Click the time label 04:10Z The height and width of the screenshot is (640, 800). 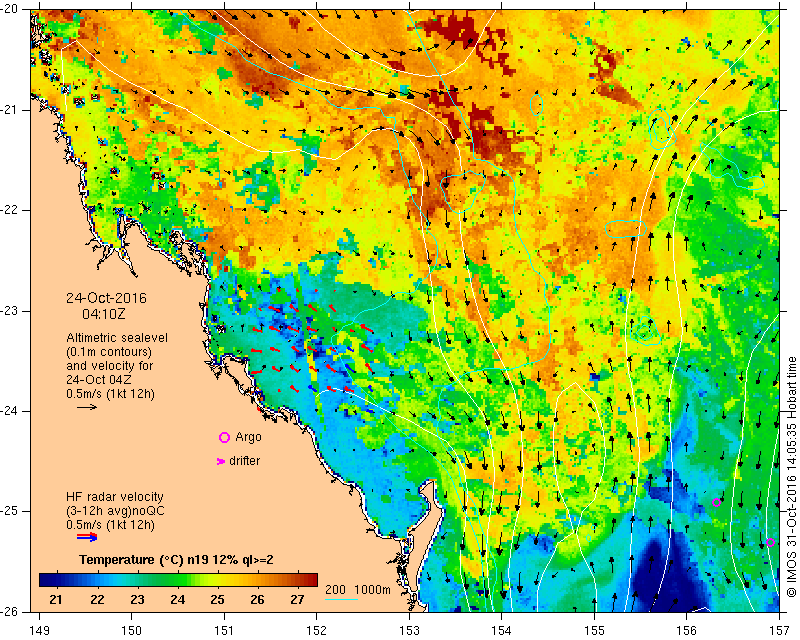coord(104,314)
